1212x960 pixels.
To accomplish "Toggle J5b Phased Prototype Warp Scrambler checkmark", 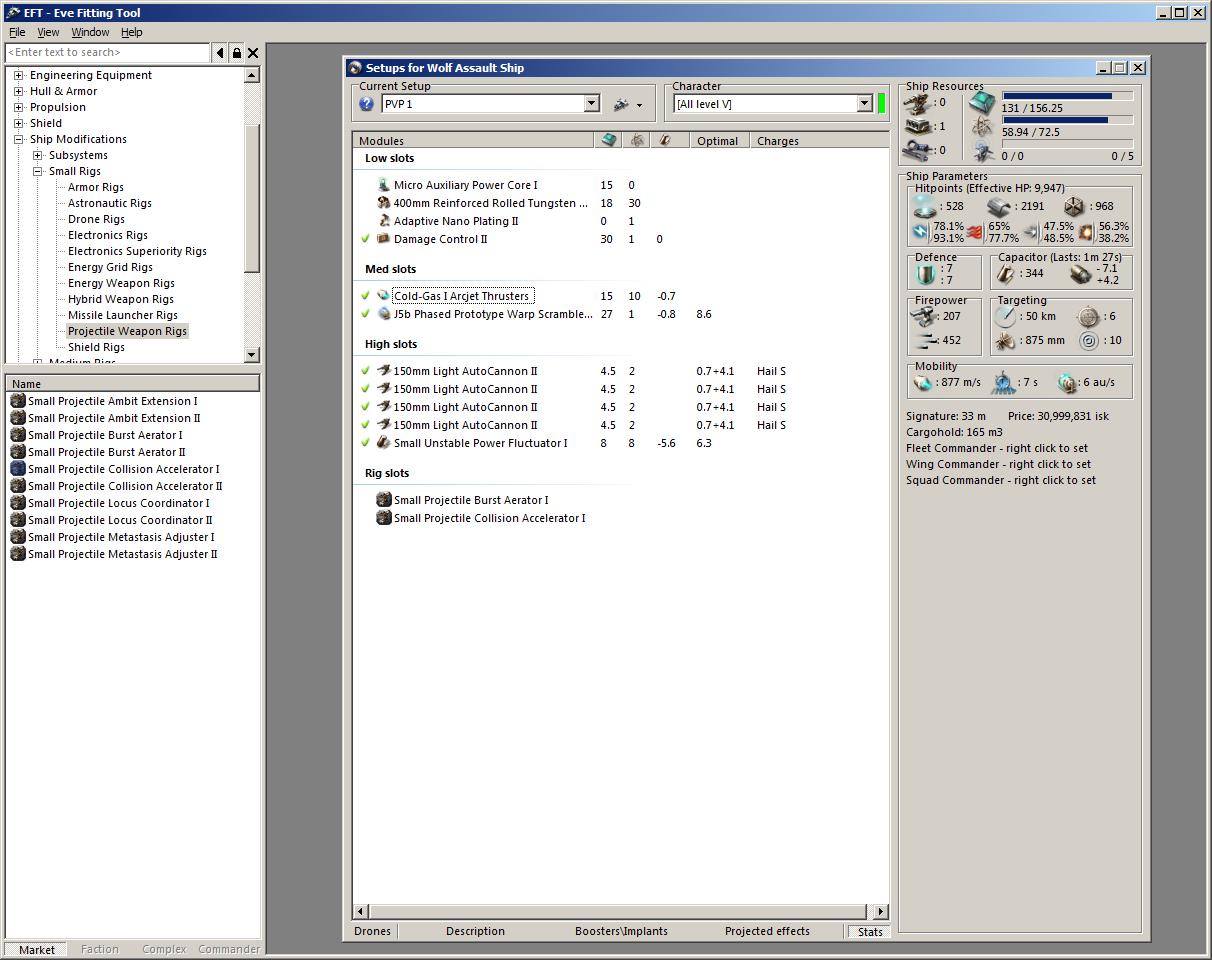I will click(366, 314).
